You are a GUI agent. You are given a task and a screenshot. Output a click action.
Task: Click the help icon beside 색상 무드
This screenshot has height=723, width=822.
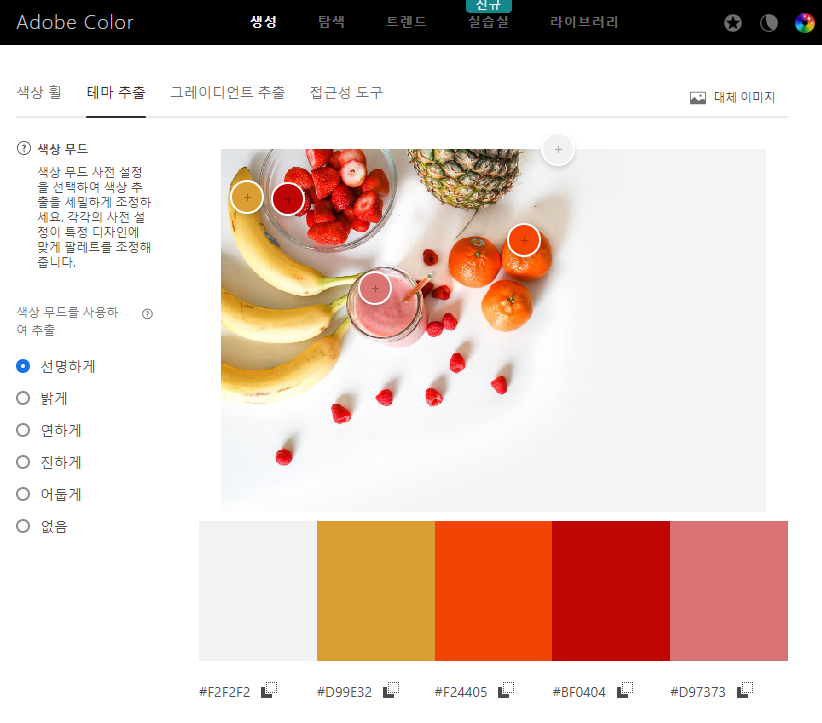click(24, 148)
